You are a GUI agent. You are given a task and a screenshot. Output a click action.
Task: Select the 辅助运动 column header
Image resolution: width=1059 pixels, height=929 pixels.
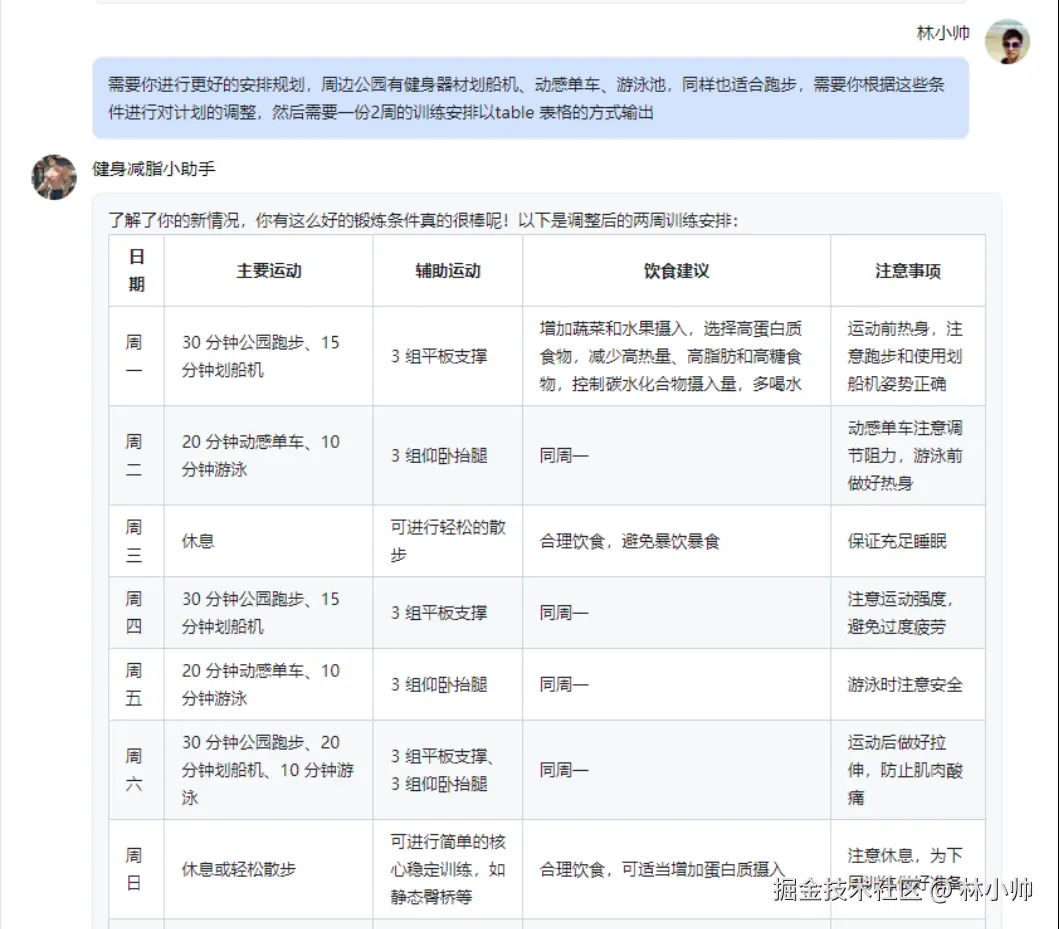coord(447,270)
